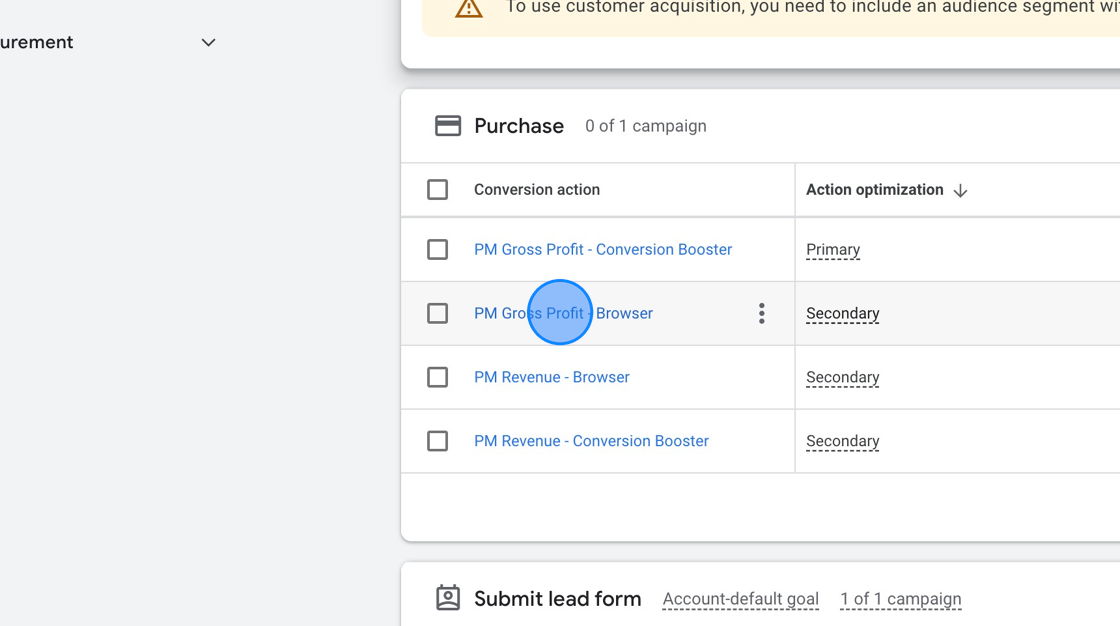Open PM Gross Profit - Browser link
Viewport: 1120px width, 626px height.
pos(564,313)
